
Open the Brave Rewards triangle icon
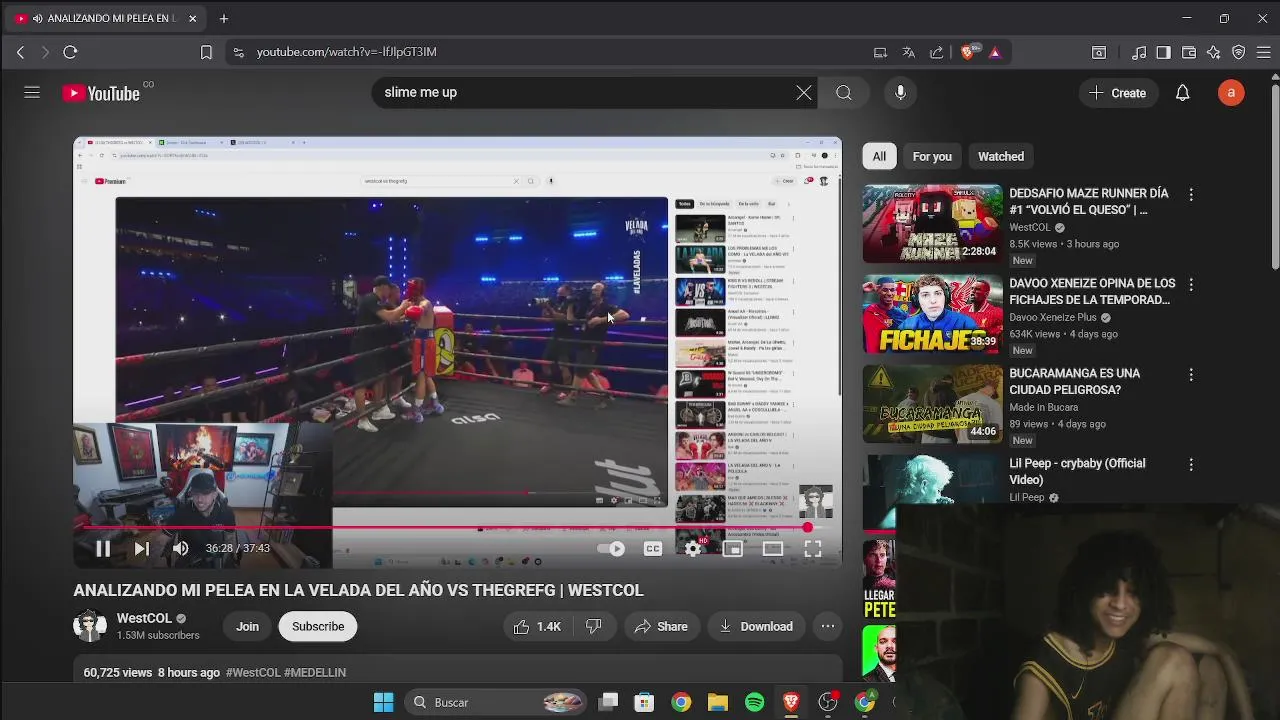995,52
